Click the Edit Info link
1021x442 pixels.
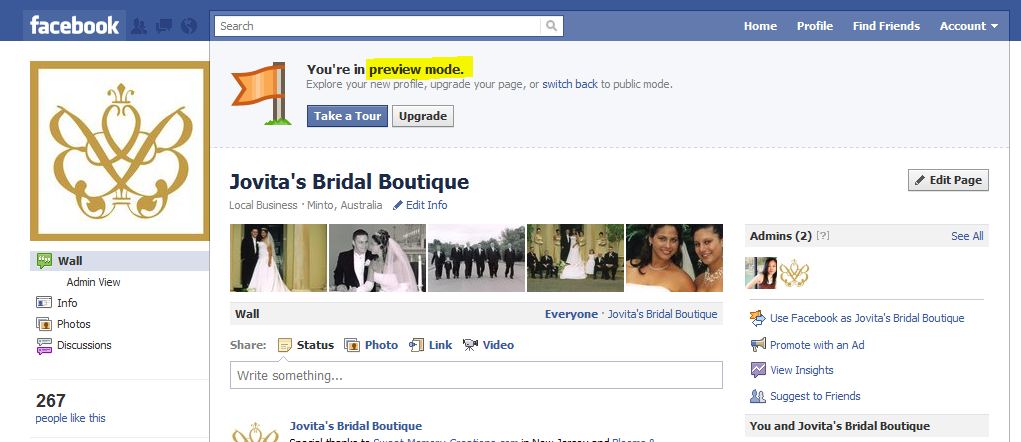pyautogui.click(x=427, y=205)
